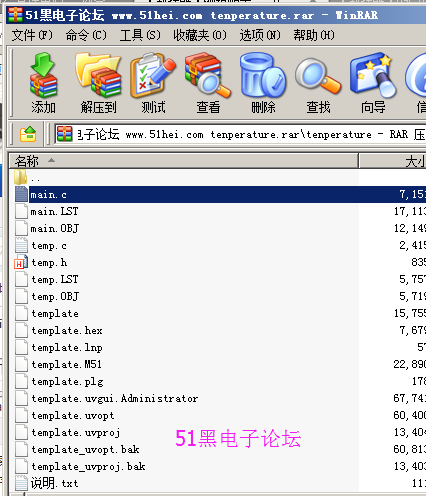Screen dimensions: 426x496
Task: Open the View (查看) toolbar icon
Action: [208, 83]
